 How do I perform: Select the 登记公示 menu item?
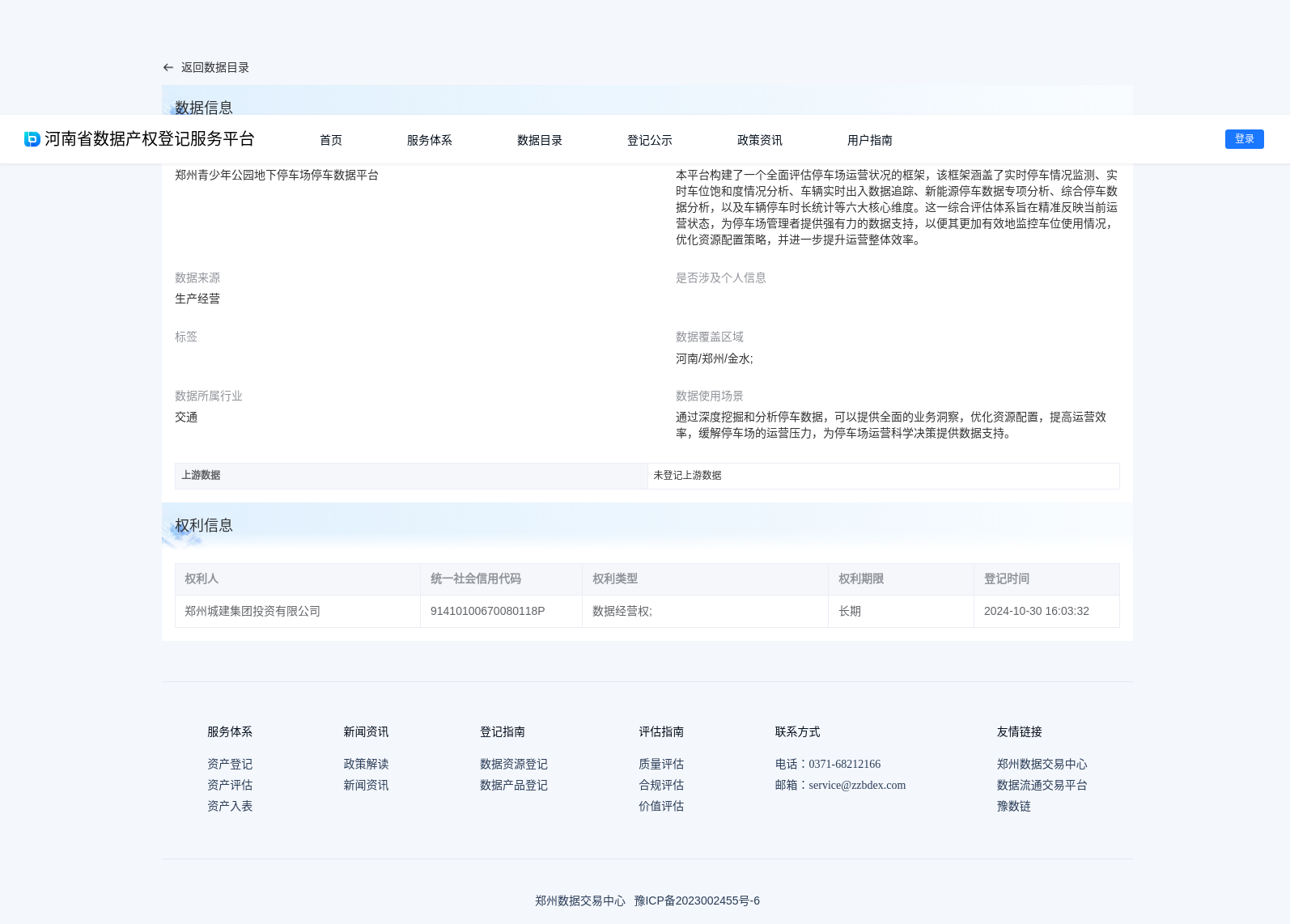(650, 140)
